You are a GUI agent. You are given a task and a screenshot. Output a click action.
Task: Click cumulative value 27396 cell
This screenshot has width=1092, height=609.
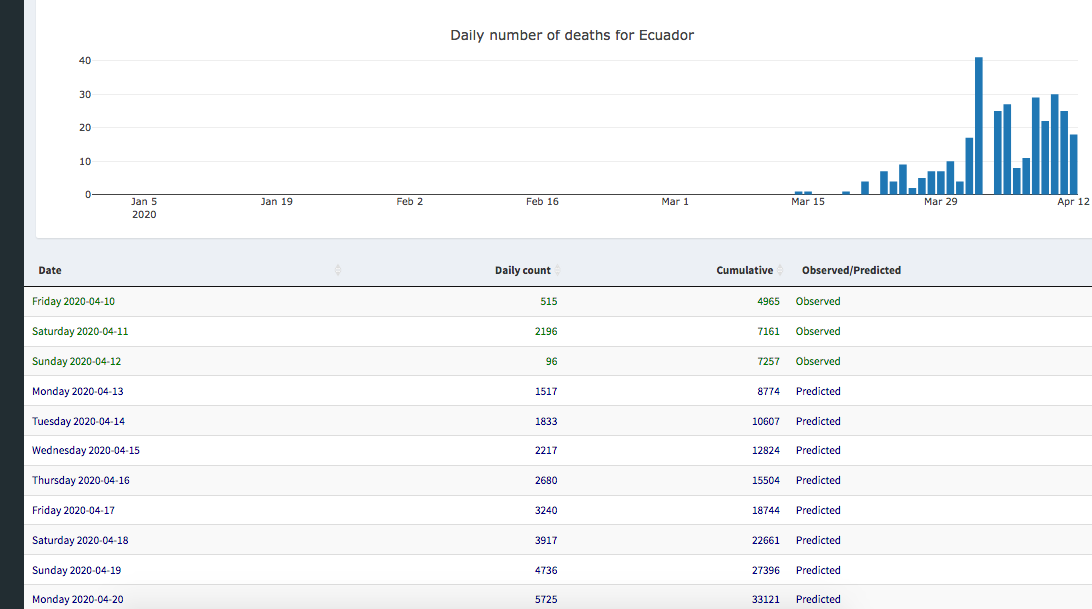(x=766, y=570)
